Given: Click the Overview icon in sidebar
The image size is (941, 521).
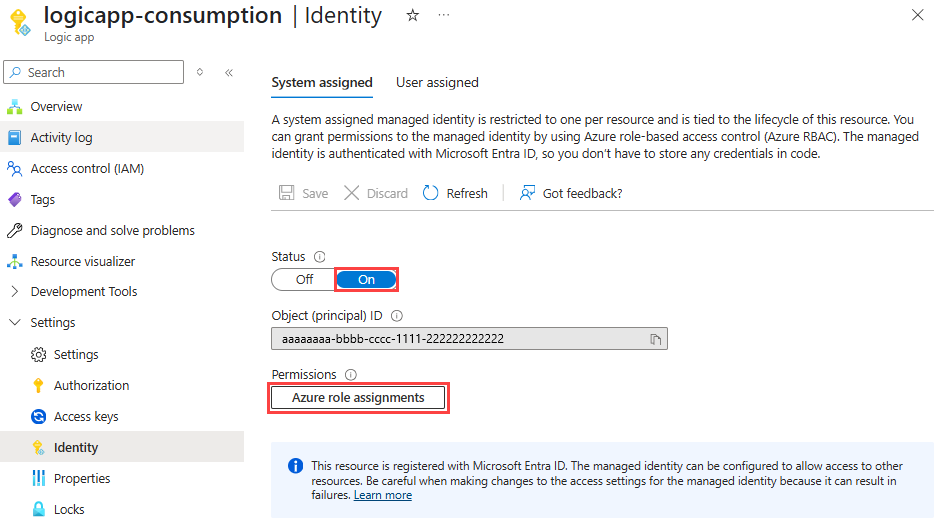Looking at the screenshot, I should (x=14, y=107).
